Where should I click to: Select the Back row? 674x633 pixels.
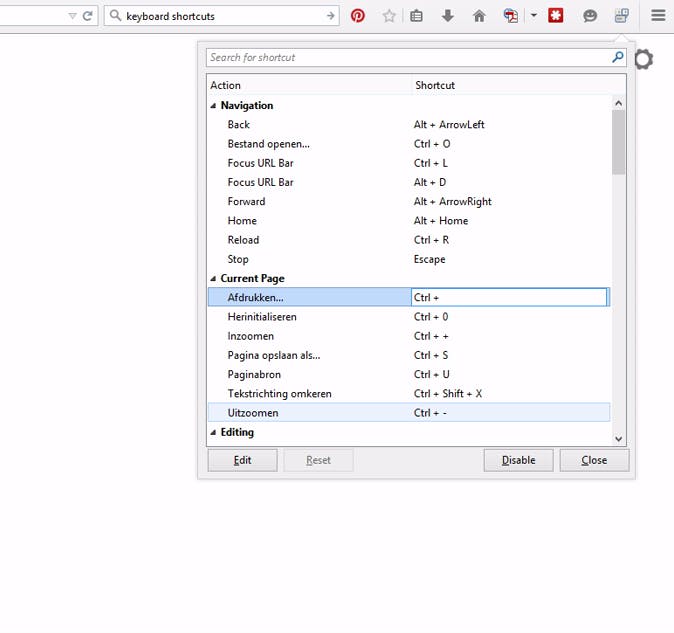[x=409, y=125]
